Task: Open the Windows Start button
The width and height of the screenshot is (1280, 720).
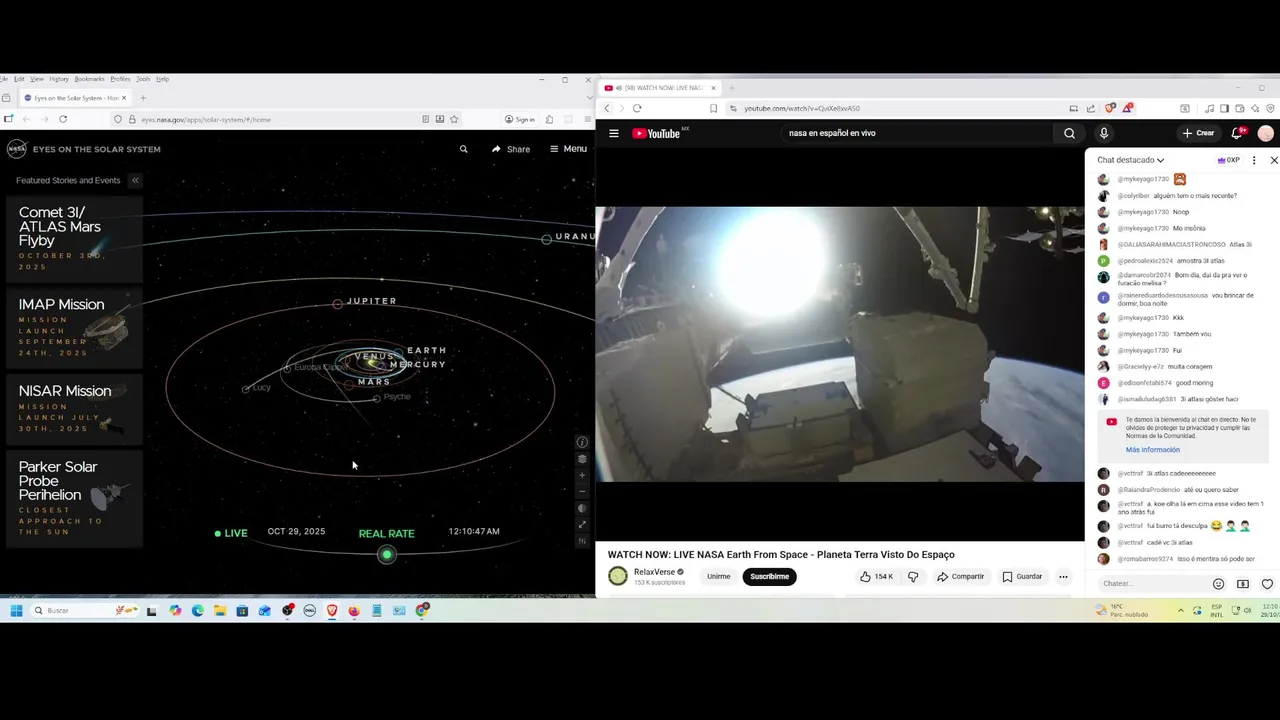Action: [16, 610]
